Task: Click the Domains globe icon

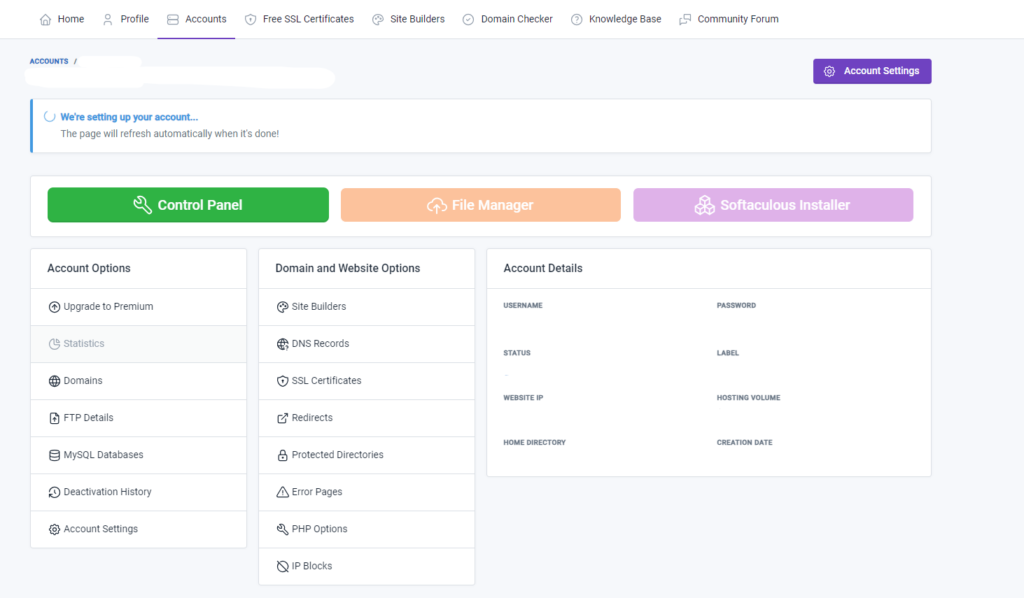Action: point(54,381)
